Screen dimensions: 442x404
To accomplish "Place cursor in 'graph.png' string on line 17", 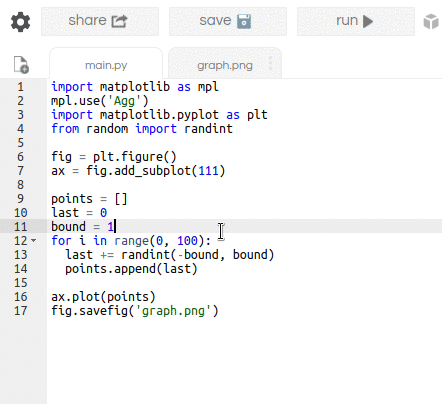I will point(173,311).
